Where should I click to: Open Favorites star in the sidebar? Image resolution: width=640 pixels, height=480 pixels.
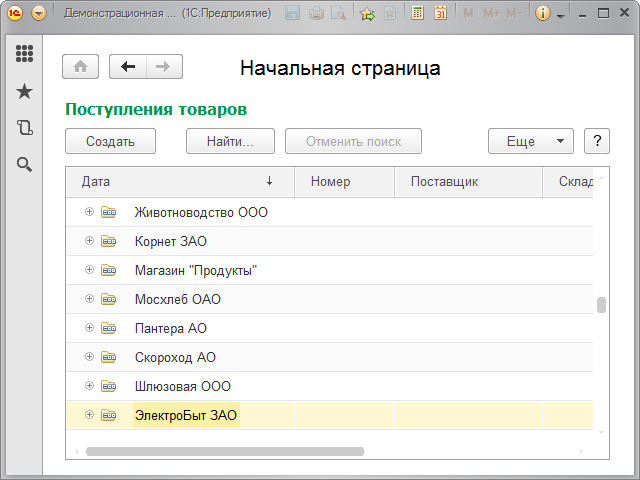(x=25, y=91)
